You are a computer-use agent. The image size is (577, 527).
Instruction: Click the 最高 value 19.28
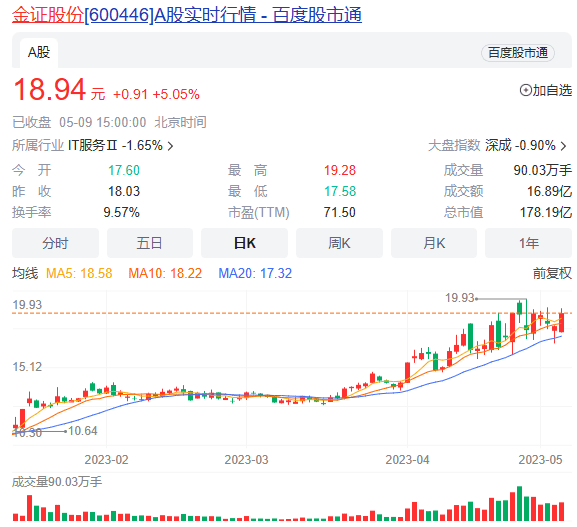point(340,170)
